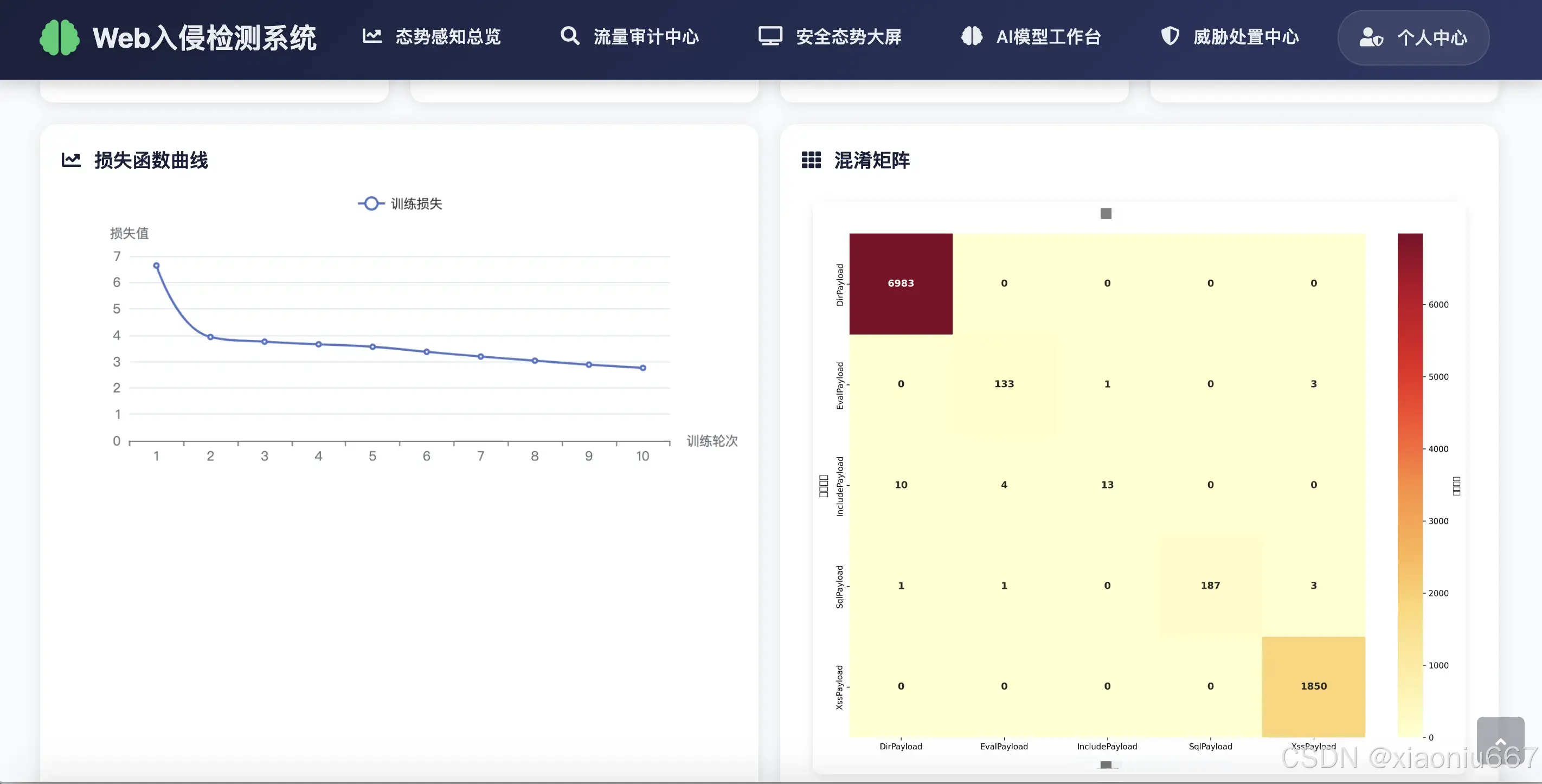Click the 6983 DirPayload matrix cell
This screenshot has height=784, width=1542.
(900, 283)
